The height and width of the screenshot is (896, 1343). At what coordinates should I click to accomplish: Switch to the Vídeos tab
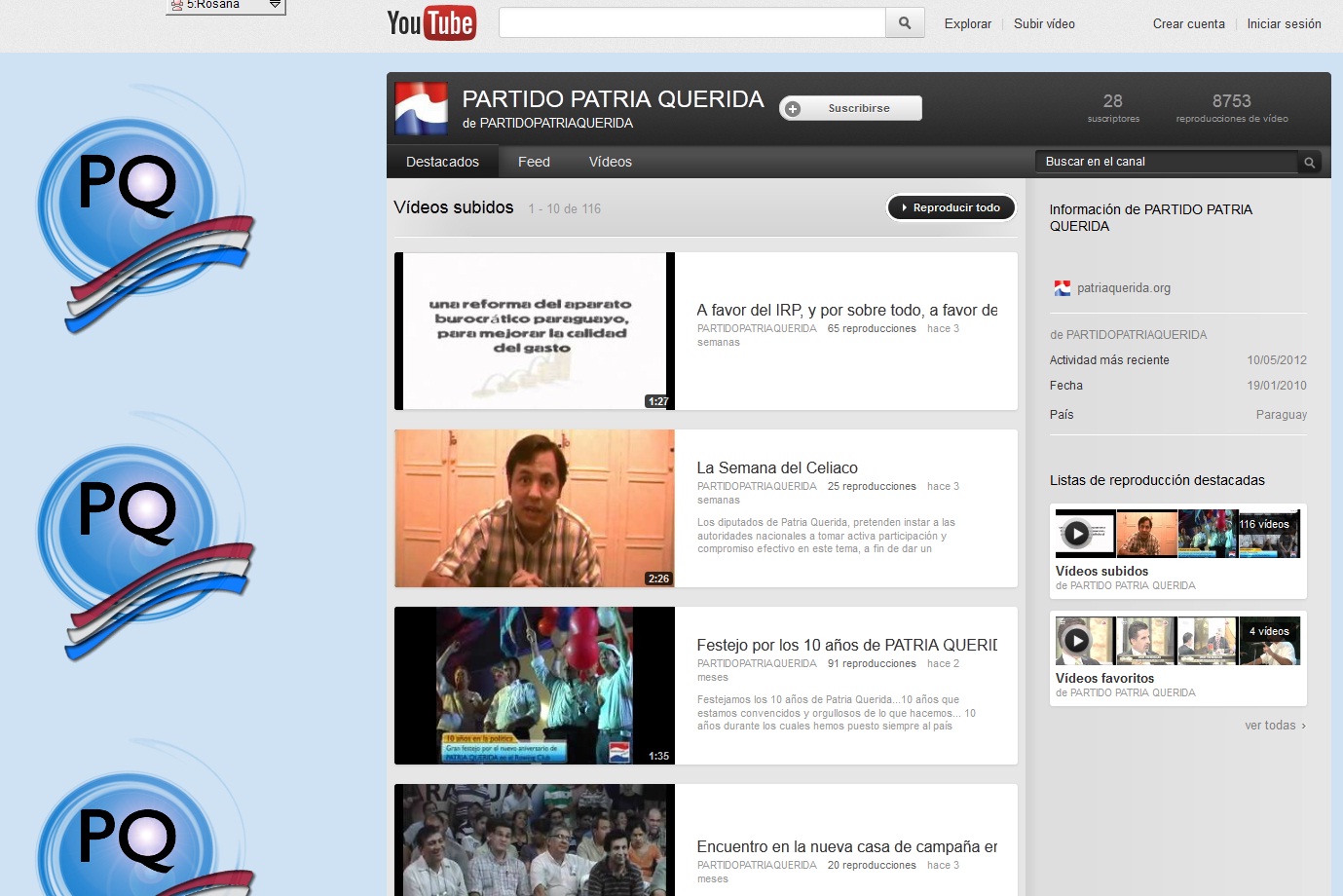pyautogui.click(x=611, y=162)
